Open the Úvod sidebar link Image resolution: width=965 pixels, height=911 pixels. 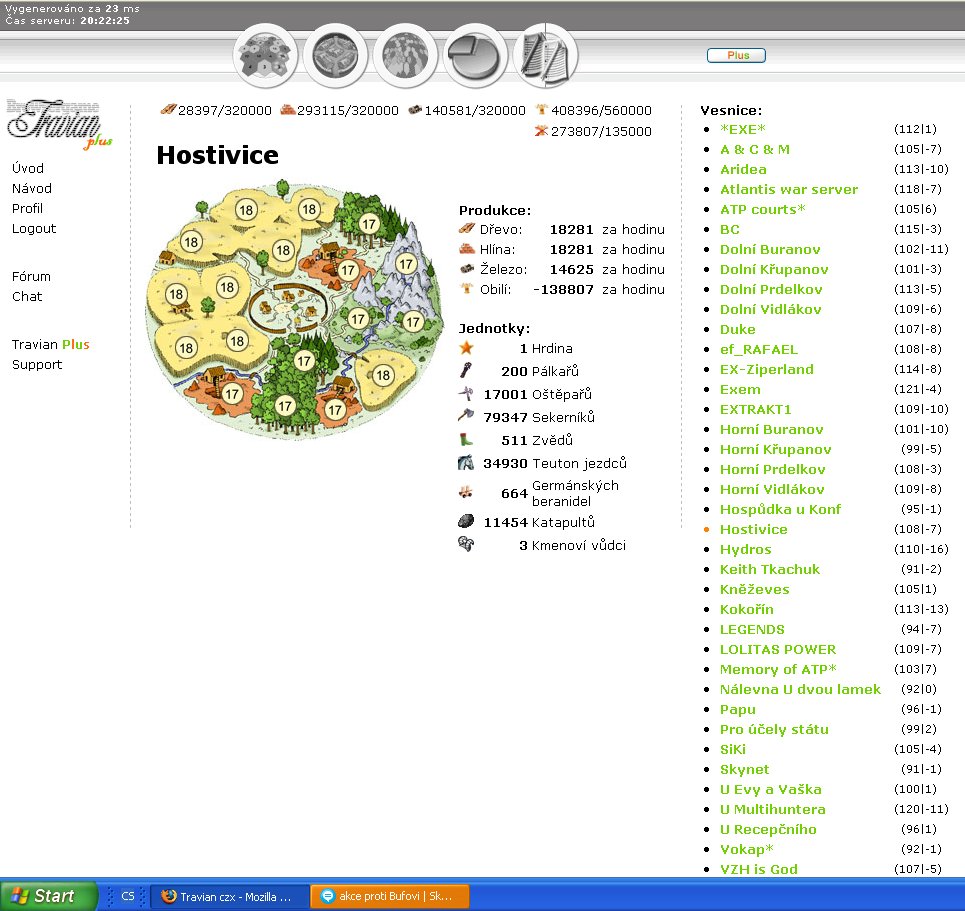click(28, 168)
